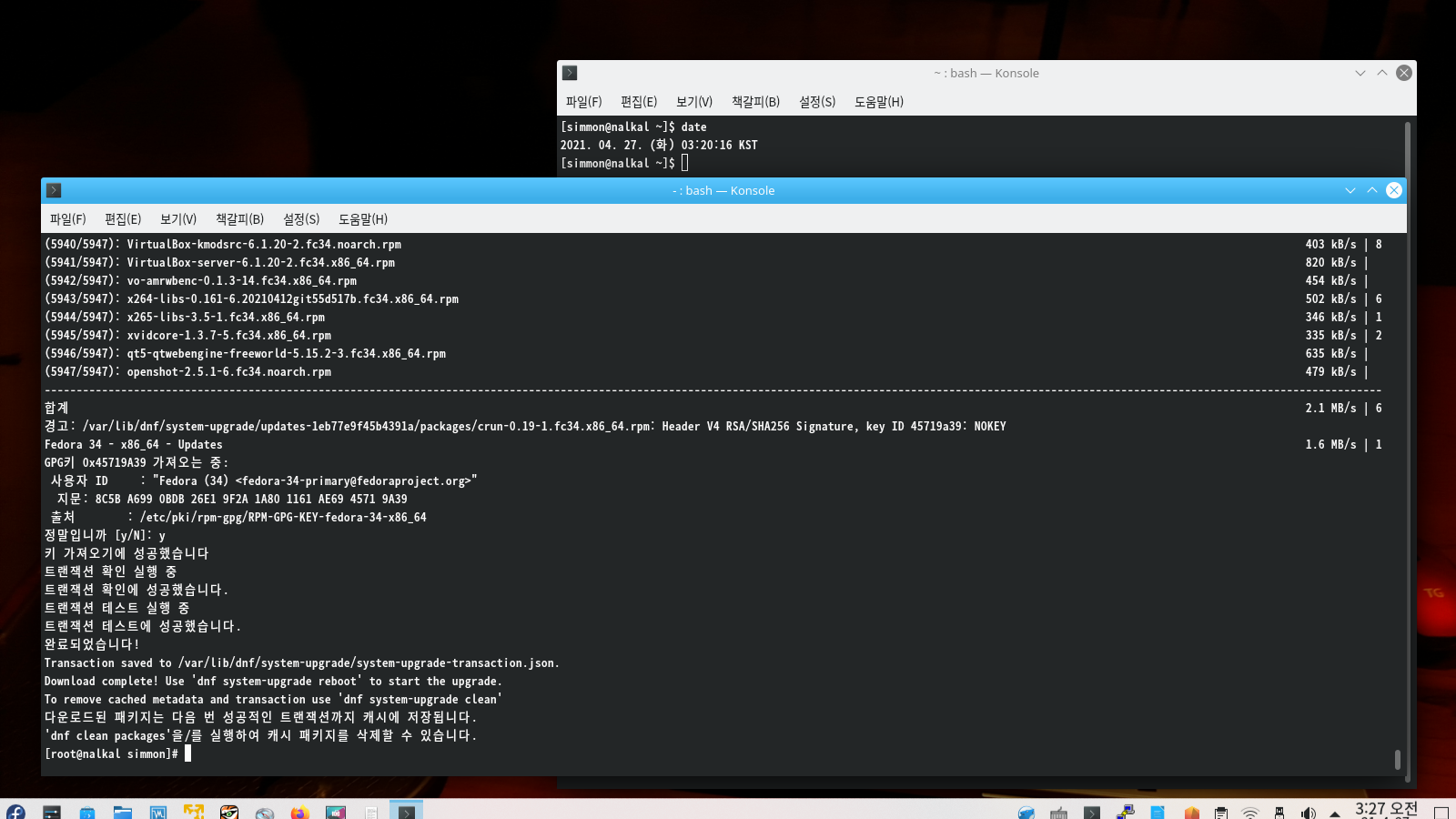Image resolution: width=1456 pixels, height=819 pixels.
Task: Maximize the front Konsole window with up chevron
Action: click(x=1372, y=190)
